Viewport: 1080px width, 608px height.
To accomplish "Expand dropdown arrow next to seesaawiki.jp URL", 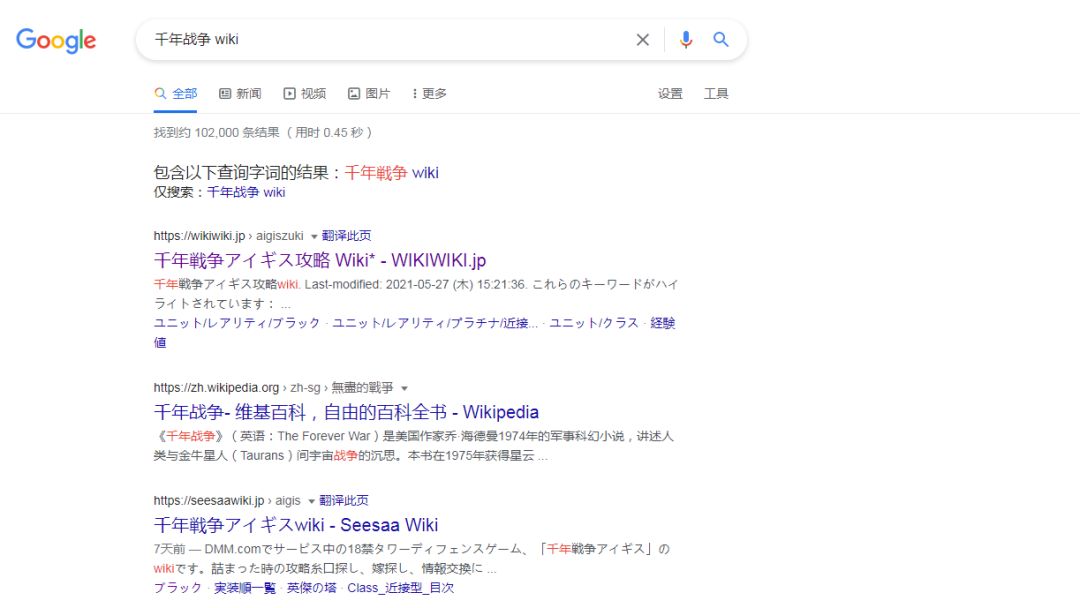I will 311,501.
